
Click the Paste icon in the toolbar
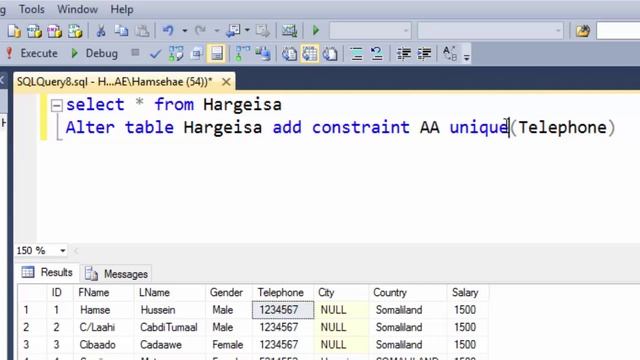tap(142, 31)
